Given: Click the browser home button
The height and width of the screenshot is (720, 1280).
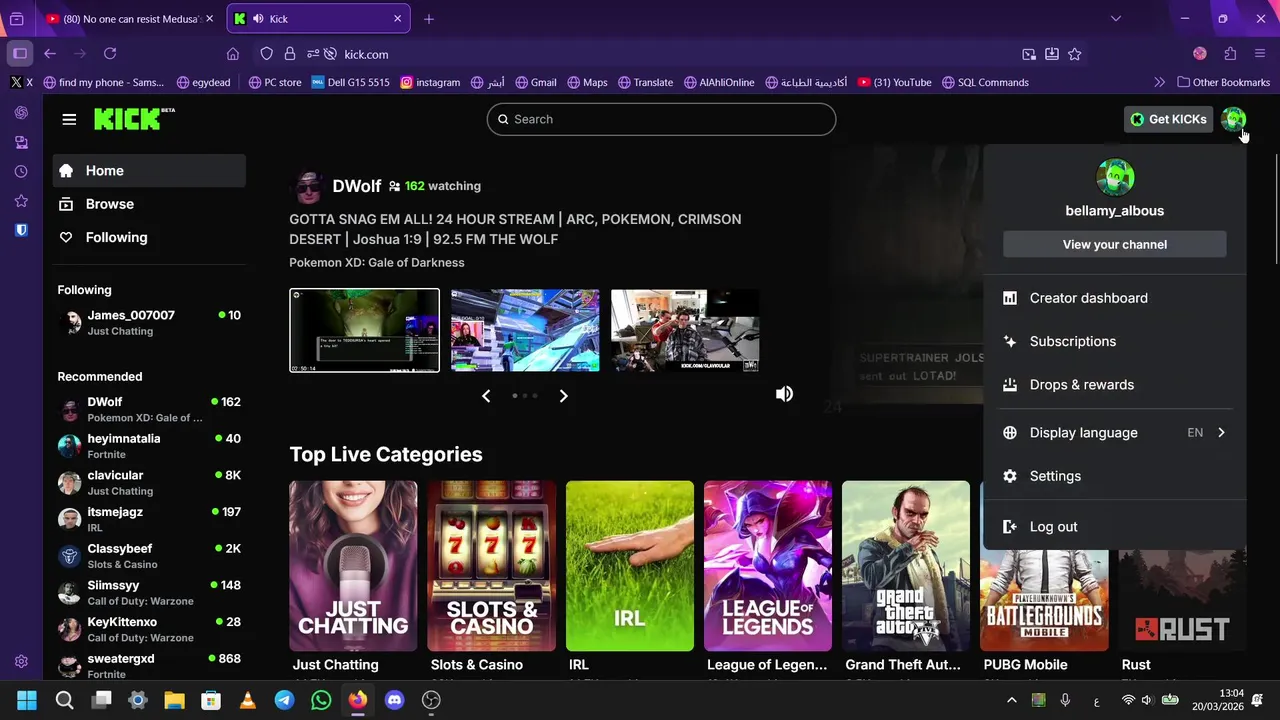Looking at the screenshot, I should point(233,54).
